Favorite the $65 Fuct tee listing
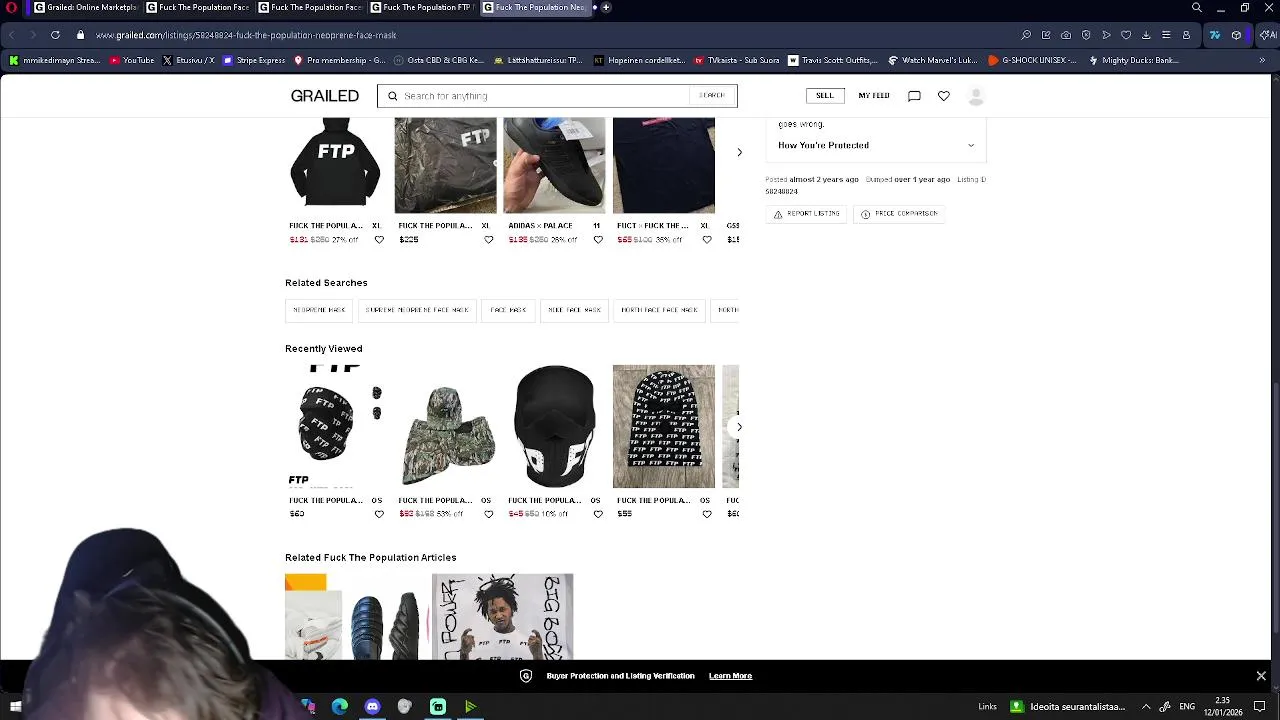1280x720 pixels. pos(707,240)
